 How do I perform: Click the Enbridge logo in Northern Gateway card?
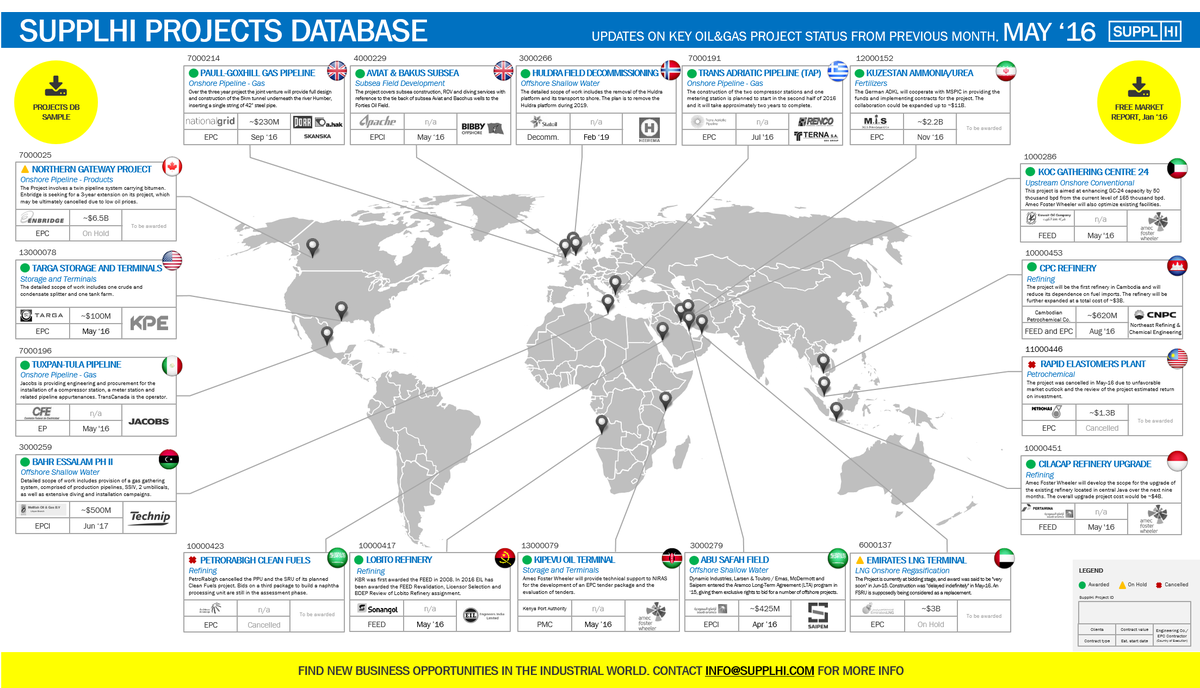click(44, 218)
